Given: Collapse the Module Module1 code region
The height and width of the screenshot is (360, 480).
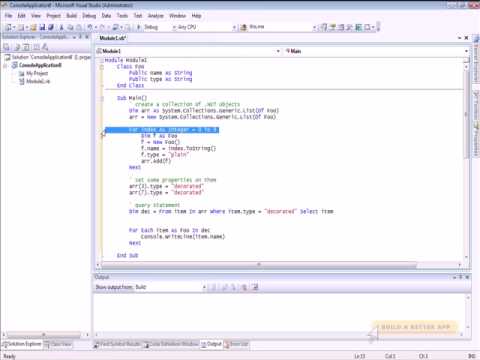Looking at the screenshot, I should [x=102, y=60].
